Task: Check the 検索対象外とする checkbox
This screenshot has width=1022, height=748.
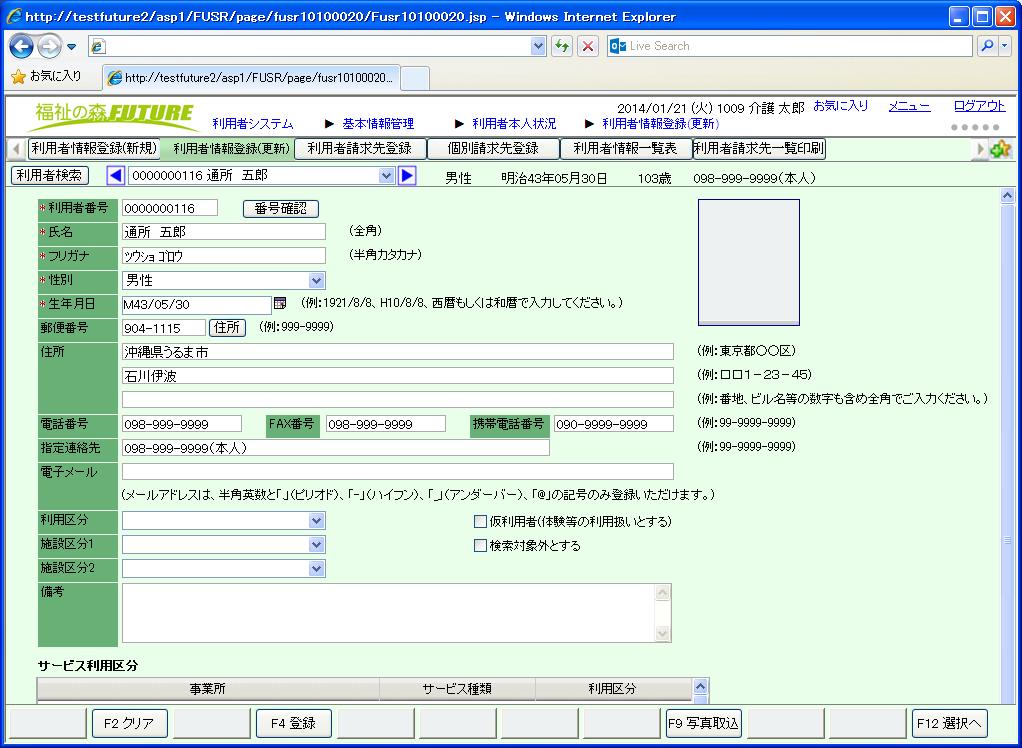Action: [480, 545]
